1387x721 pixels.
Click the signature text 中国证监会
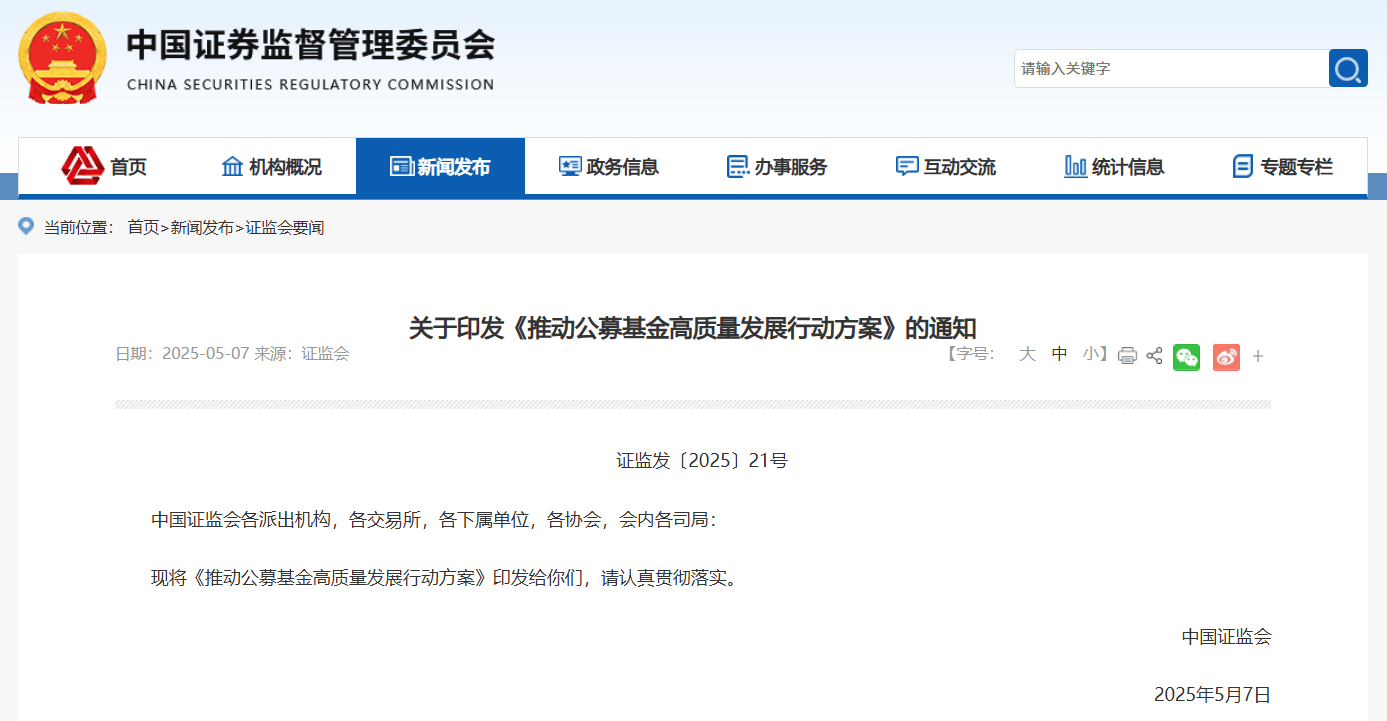[1226, 636]
